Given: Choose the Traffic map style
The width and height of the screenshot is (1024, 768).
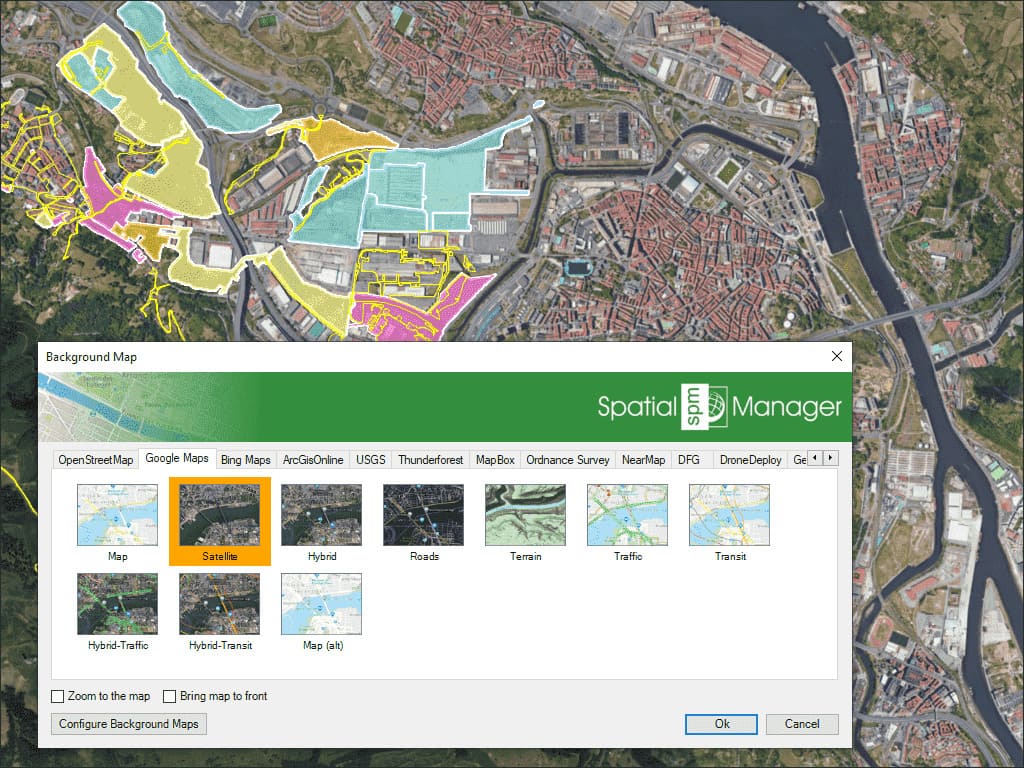Looking at the screenshot, I should (626, 514).
